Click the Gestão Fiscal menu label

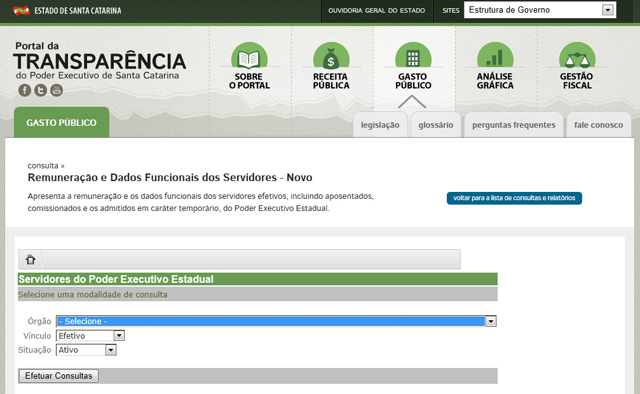[577, 81]
